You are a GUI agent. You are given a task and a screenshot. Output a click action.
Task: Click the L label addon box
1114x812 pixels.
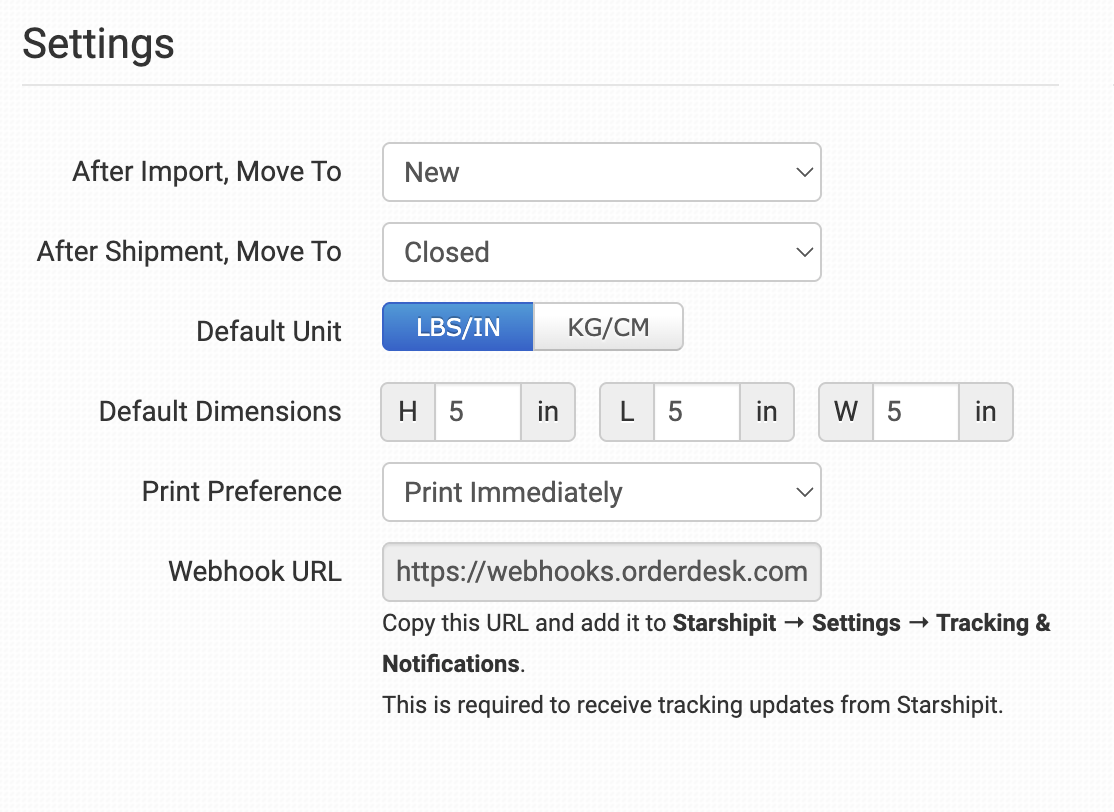pyautogui.click(x=627, y=412)
